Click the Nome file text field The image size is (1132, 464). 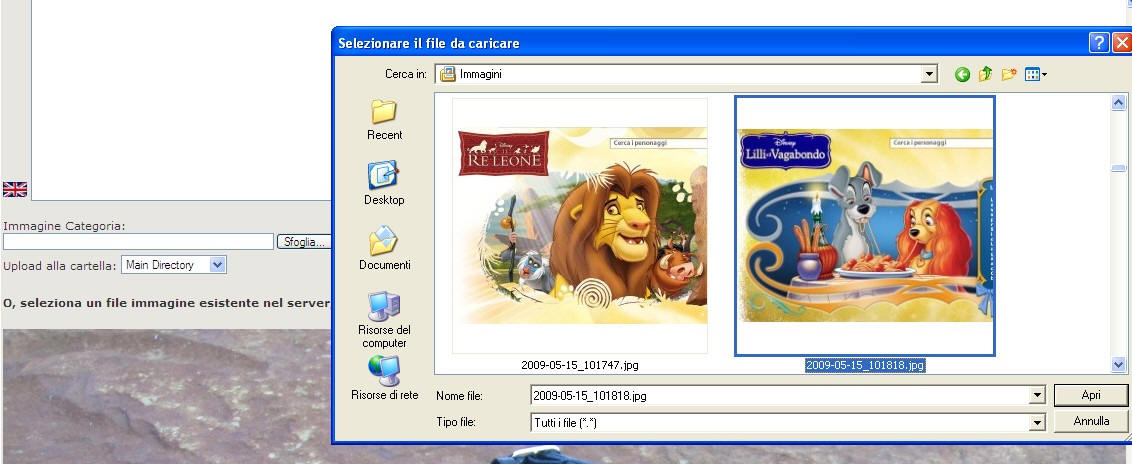pos(780,395)
